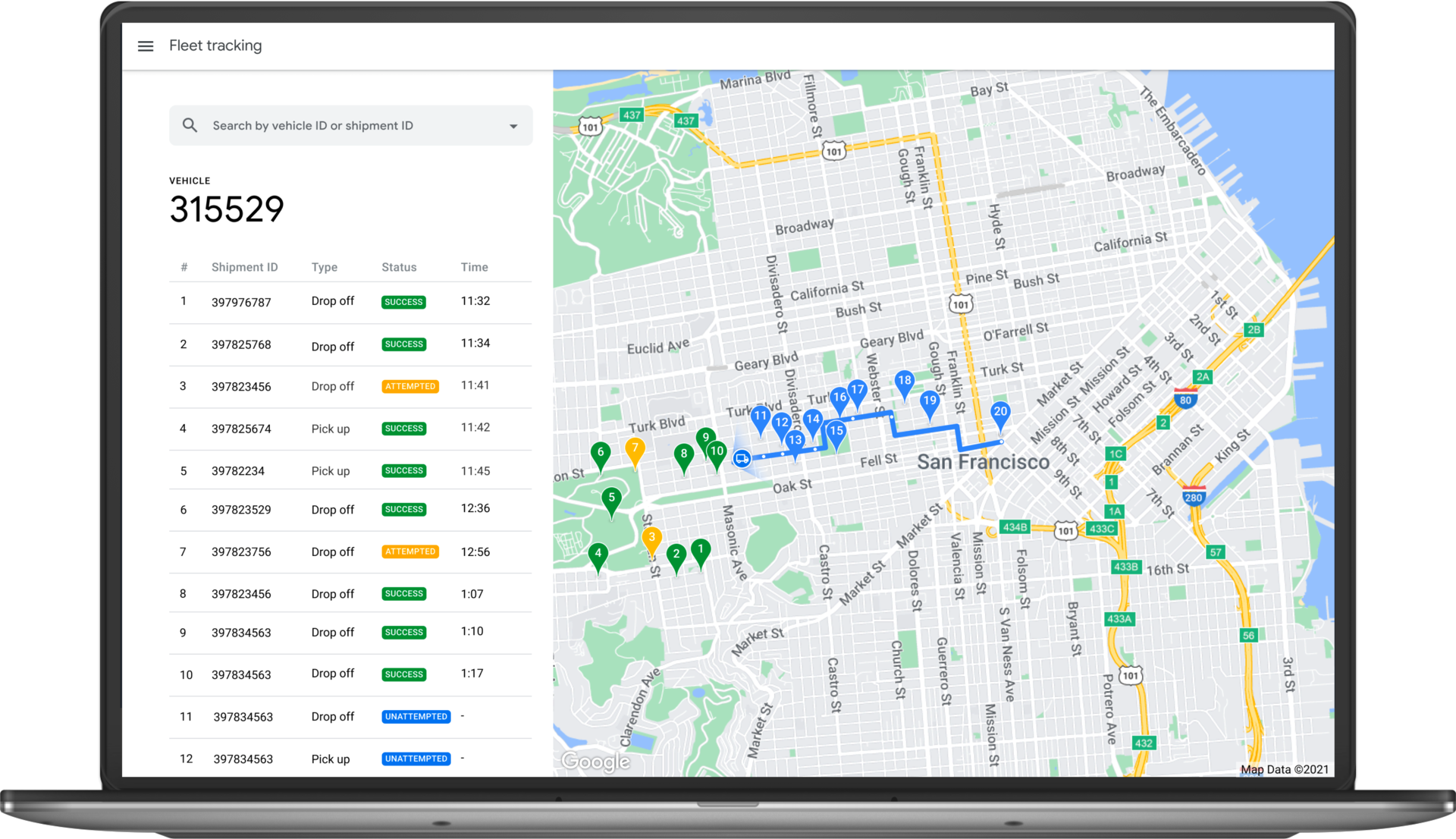Click the ATTEMPTED badge for shipment 397823456

tap(409, 386)
